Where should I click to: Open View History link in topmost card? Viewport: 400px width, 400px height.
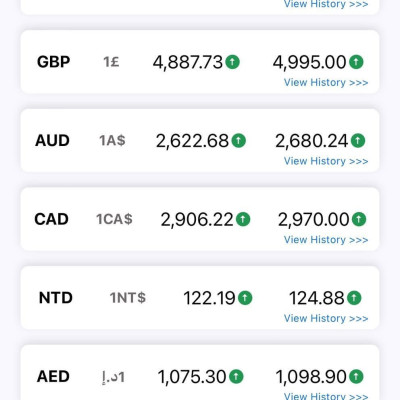(x=326, y=4)
